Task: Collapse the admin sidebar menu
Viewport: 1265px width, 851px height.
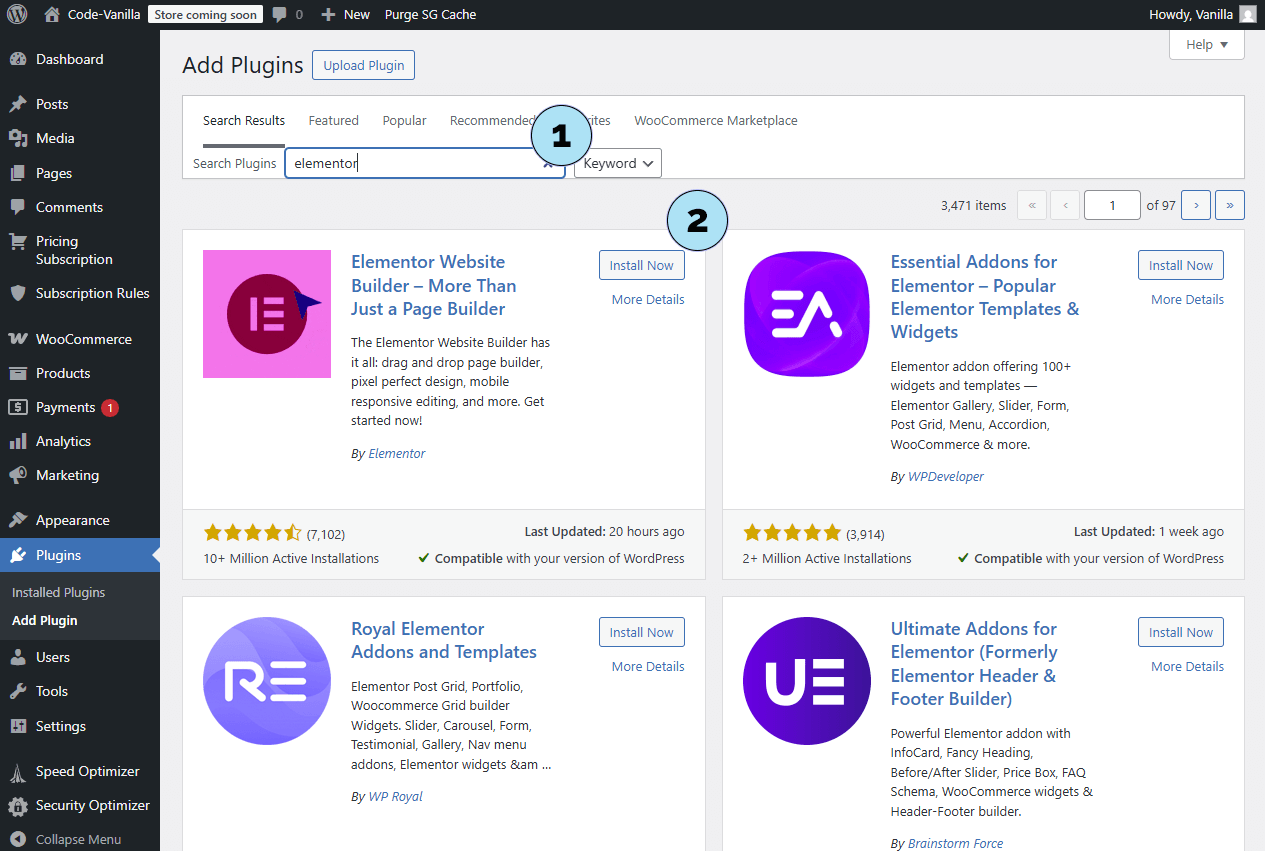Action: click(78, 839)
